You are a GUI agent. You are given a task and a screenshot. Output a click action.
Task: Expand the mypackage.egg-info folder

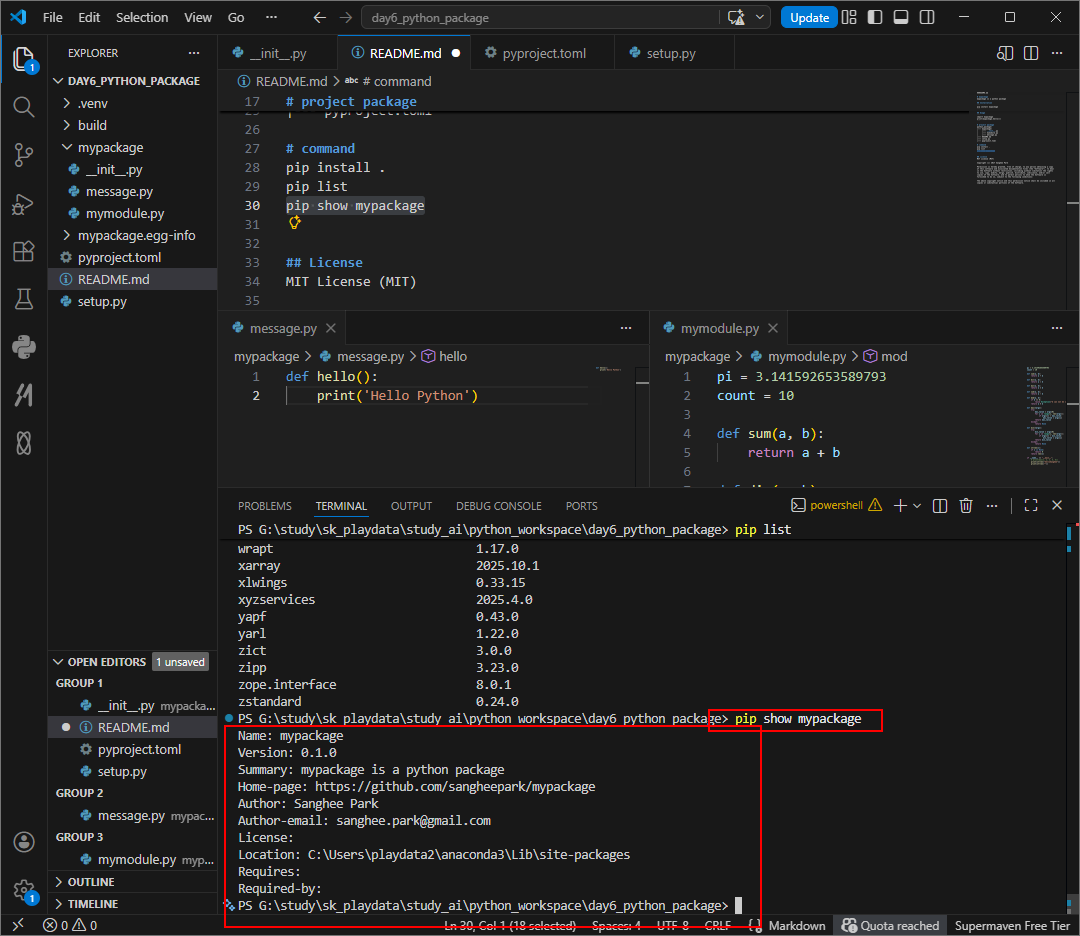point(132,236)
